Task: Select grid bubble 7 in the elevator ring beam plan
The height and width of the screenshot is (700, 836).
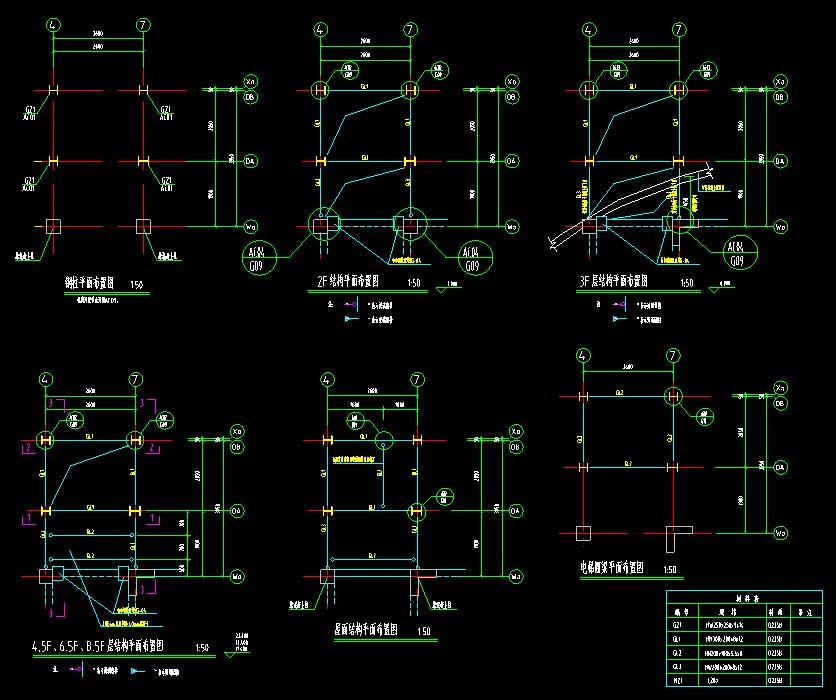Action: point(674,355)
